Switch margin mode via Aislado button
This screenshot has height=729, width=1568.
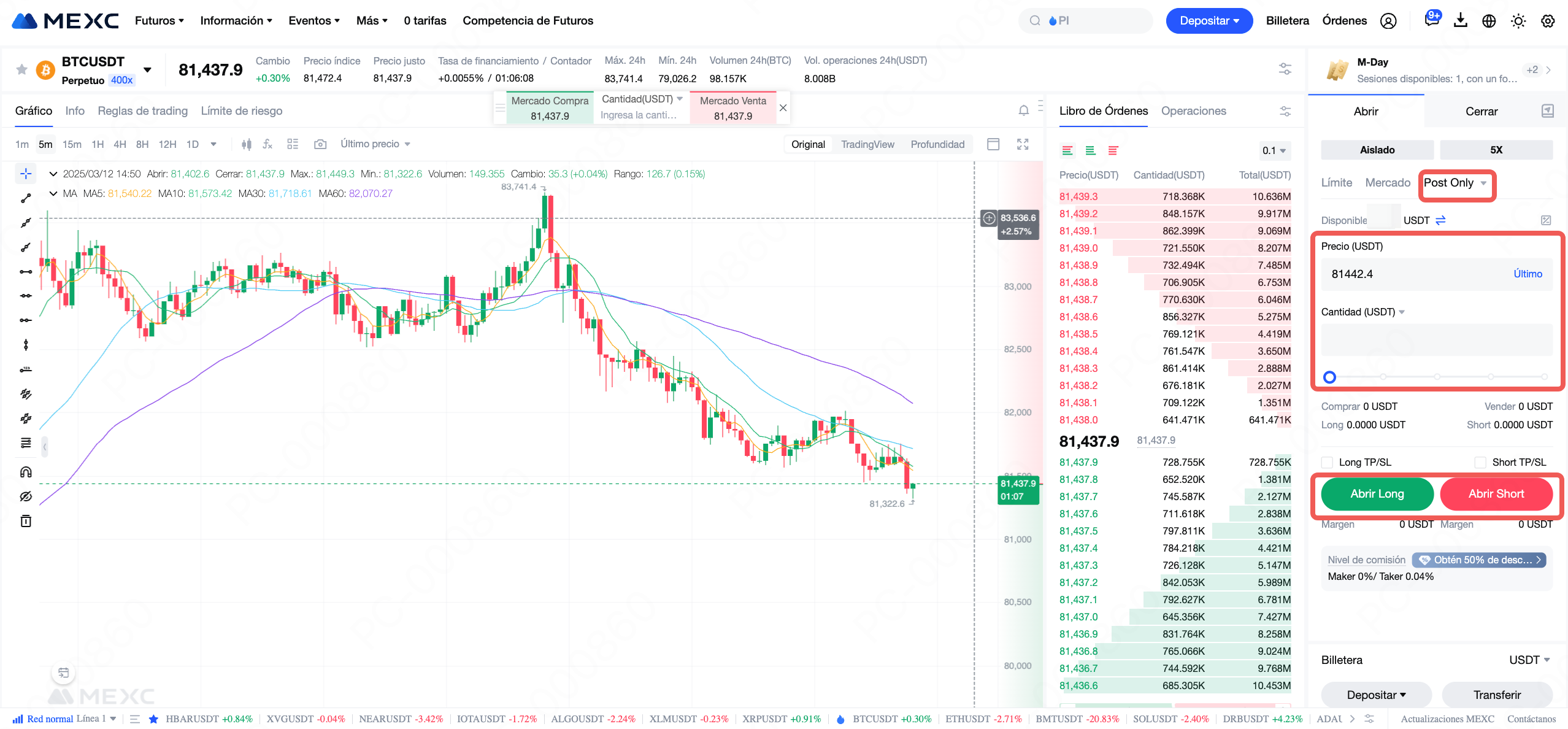[x=1377, y=150]
